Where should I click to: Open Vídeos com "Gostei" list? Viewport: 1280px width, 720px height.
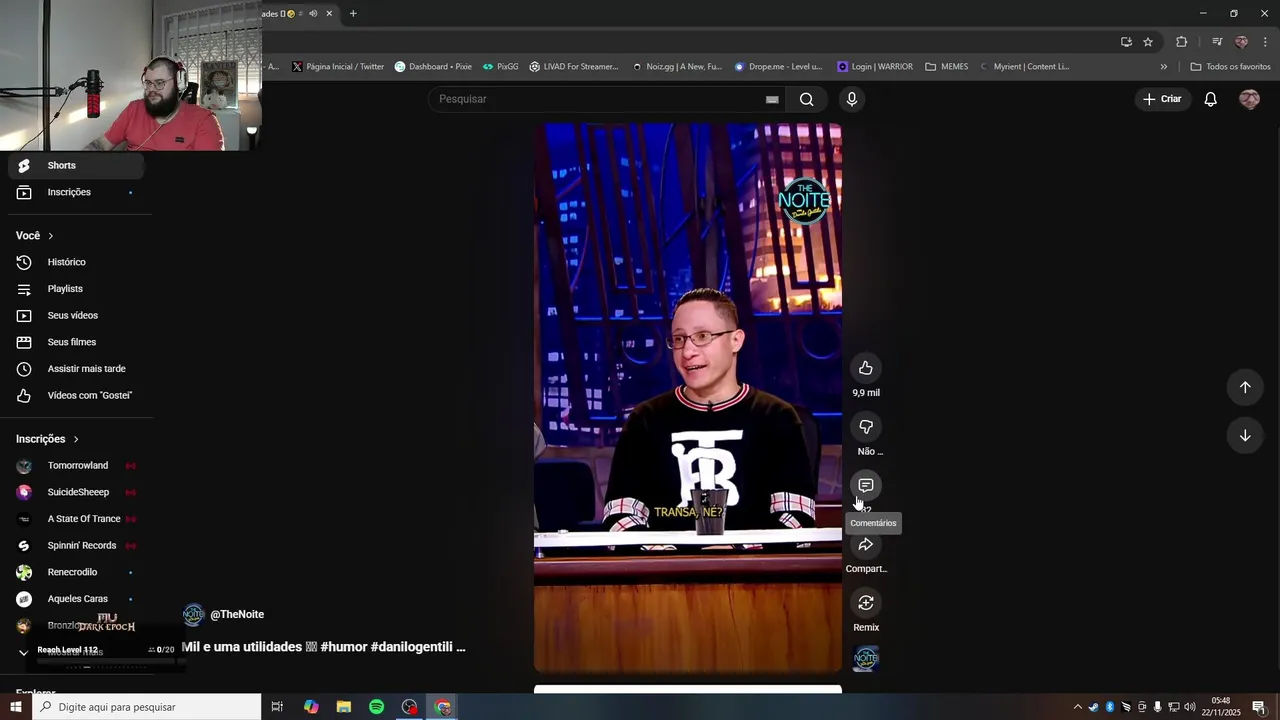(76, 395)
